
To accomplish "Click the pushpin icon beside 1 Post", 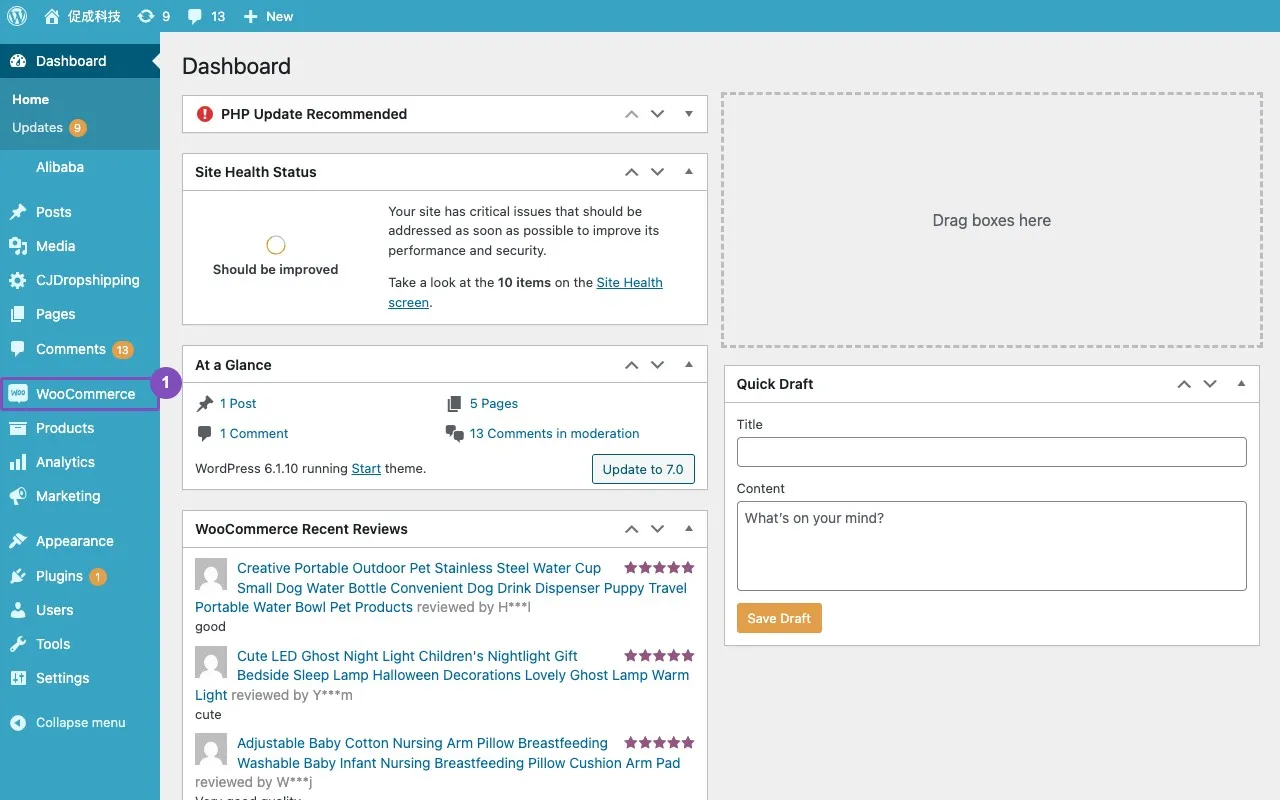I will coord(205,403).
